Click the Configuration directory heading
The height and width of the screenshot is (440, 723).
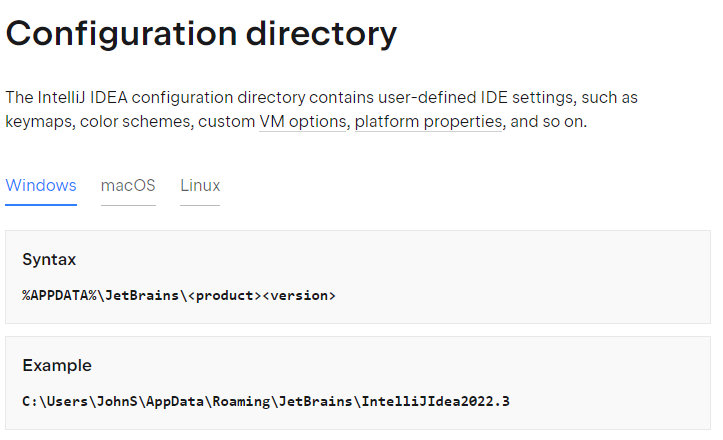(201, 34)
